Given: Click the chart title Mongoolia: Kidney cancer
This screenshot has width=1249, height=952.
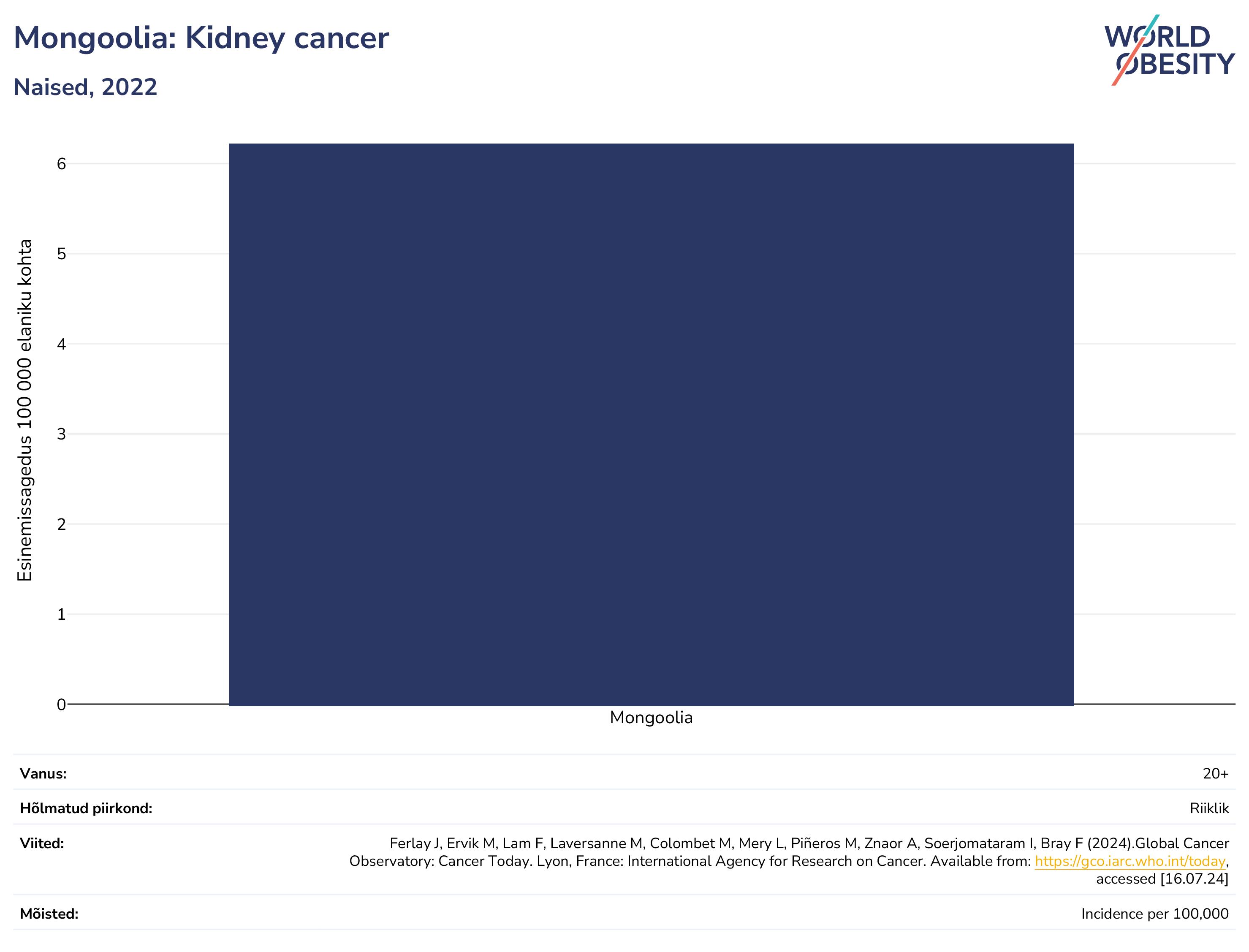Looking at the screenshot, I should pyautogui.click(x=201, y=38).
